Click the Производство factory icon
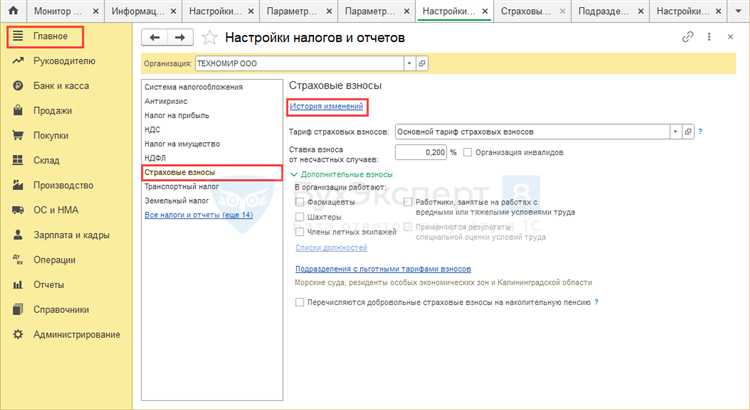Viewport: 750px width, 410px height. click(18, 185)
